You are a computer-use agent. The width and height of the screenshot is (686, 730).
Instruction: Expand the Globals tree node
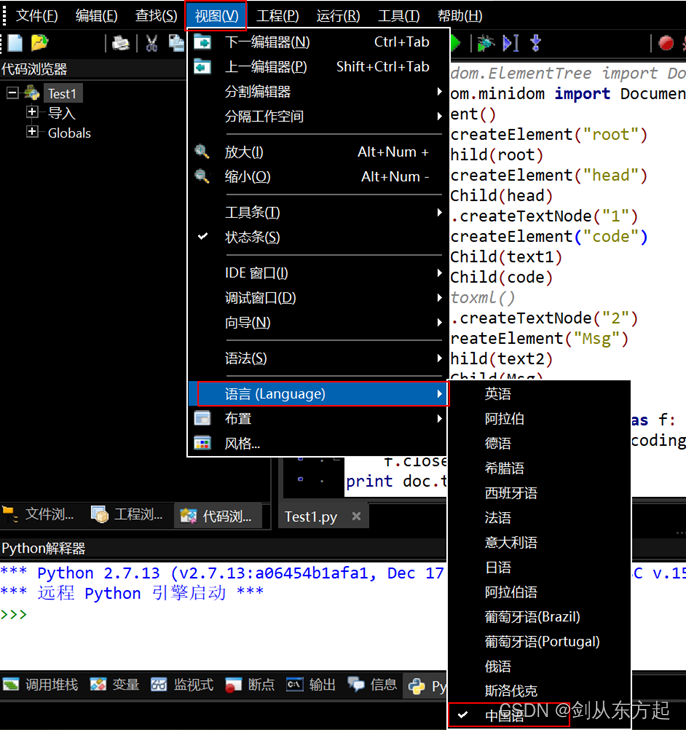coord(32,132)
